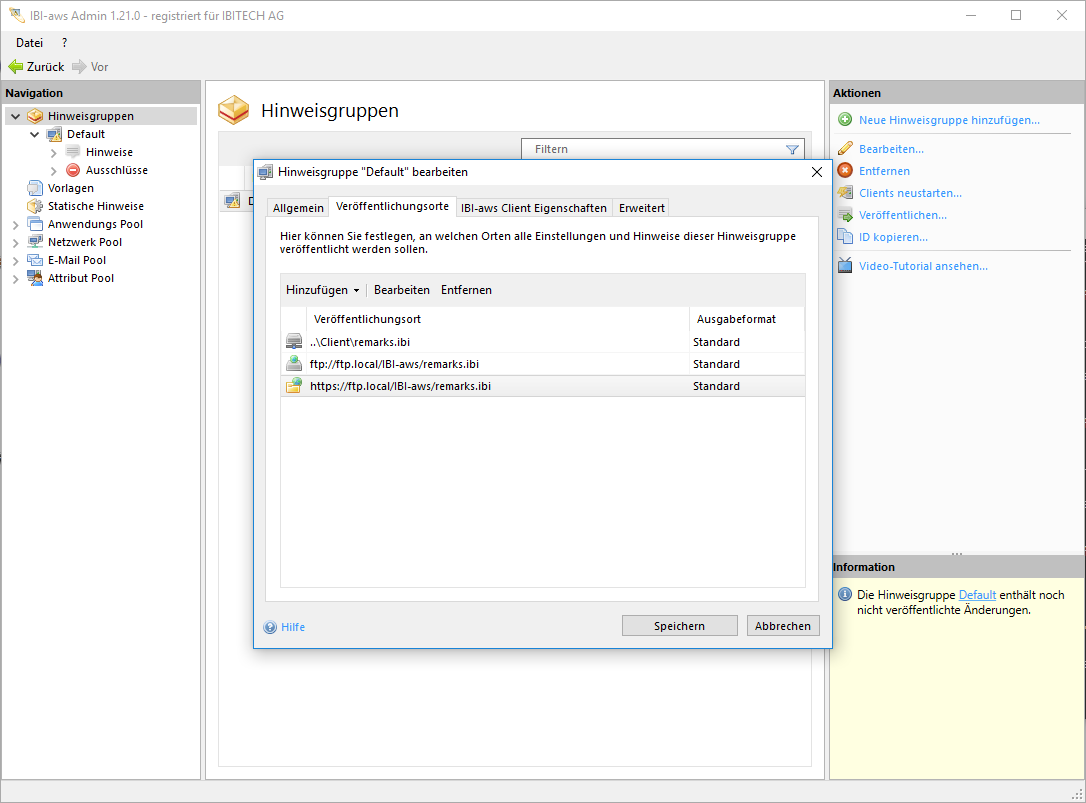Expand the Anwendungs Pool tree node

[x=15, y=224]
